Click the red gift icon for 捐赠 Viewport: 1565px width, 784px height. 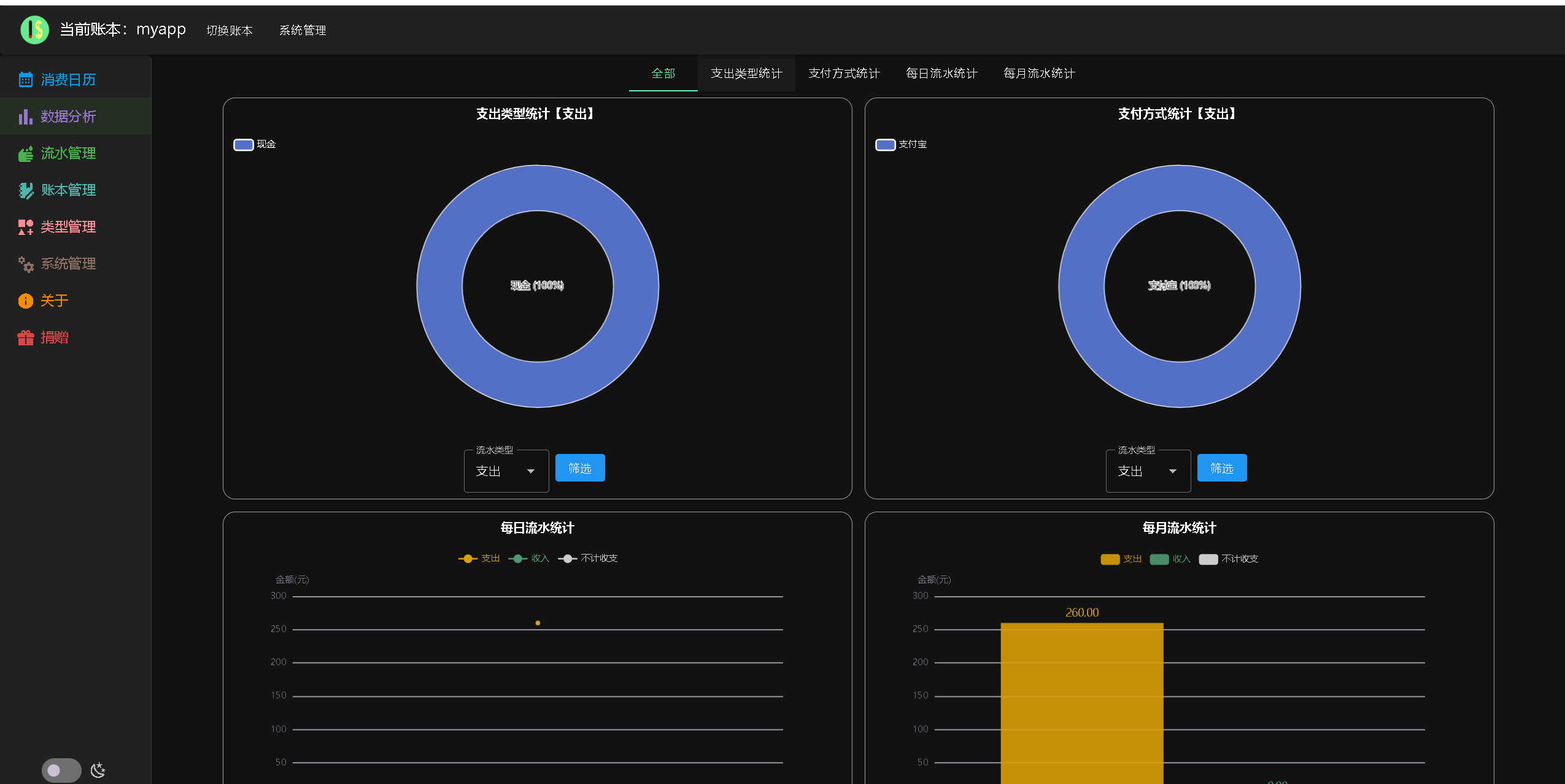tap(25, 337)
